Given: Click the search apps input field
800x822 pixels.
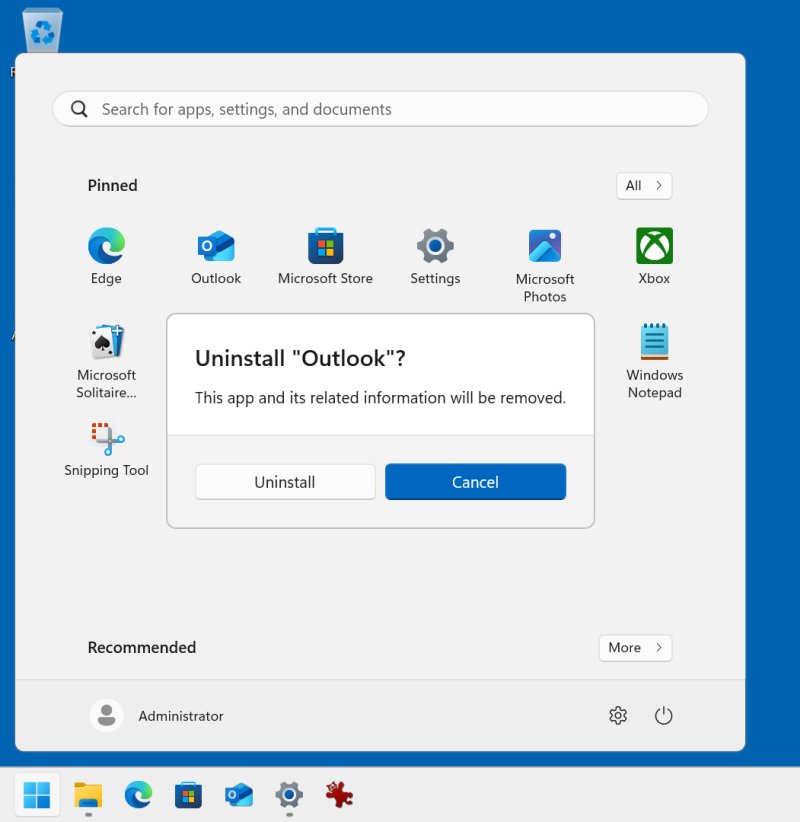Looking at the screenshot, I should [380, 108].
